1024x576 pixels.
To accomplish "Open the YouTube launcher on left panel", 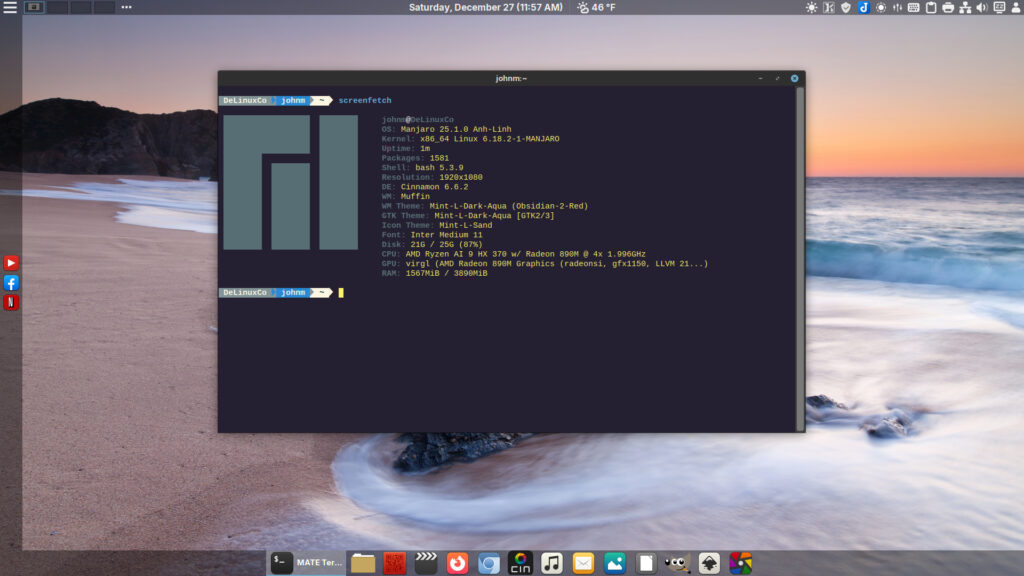I will coord(11,263).
